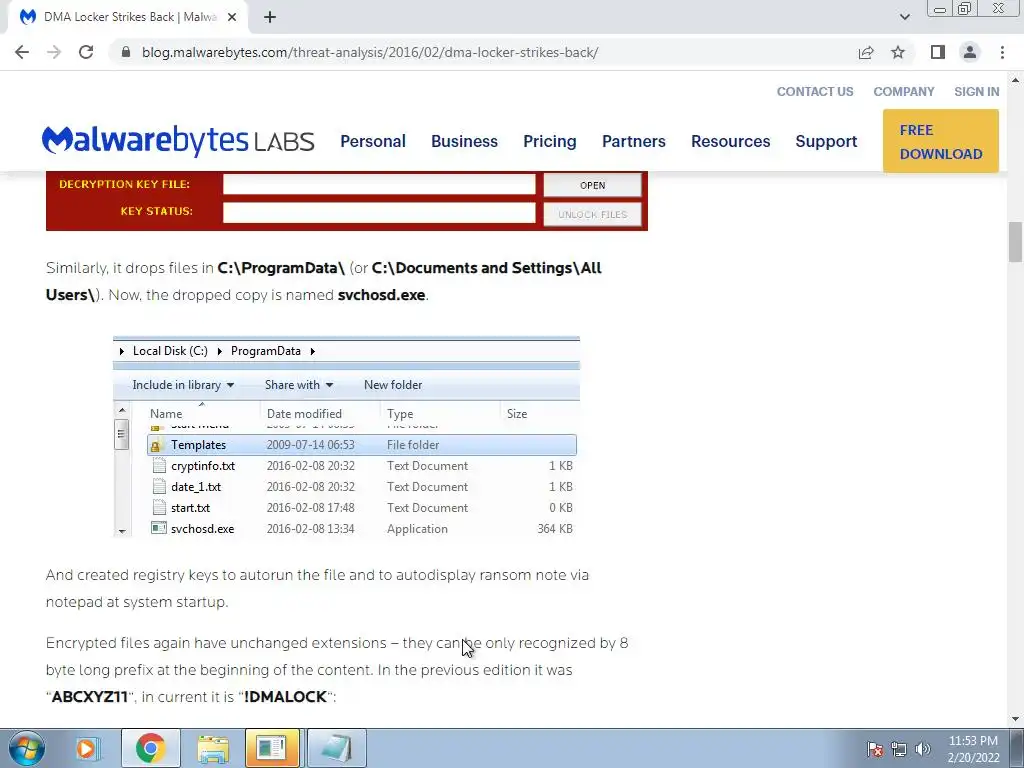This screenshot has height=768, width=1024.
Task: Open the CONTACT US link
Action: pos(815,91)
